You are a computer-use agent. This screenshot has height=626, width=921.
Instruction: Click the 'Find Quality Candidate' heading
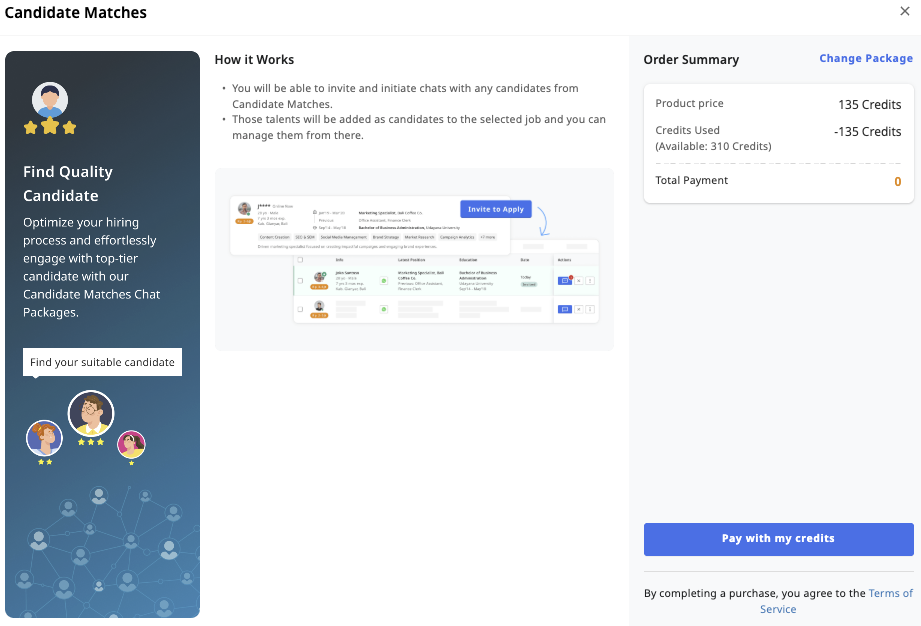[68, 183]
